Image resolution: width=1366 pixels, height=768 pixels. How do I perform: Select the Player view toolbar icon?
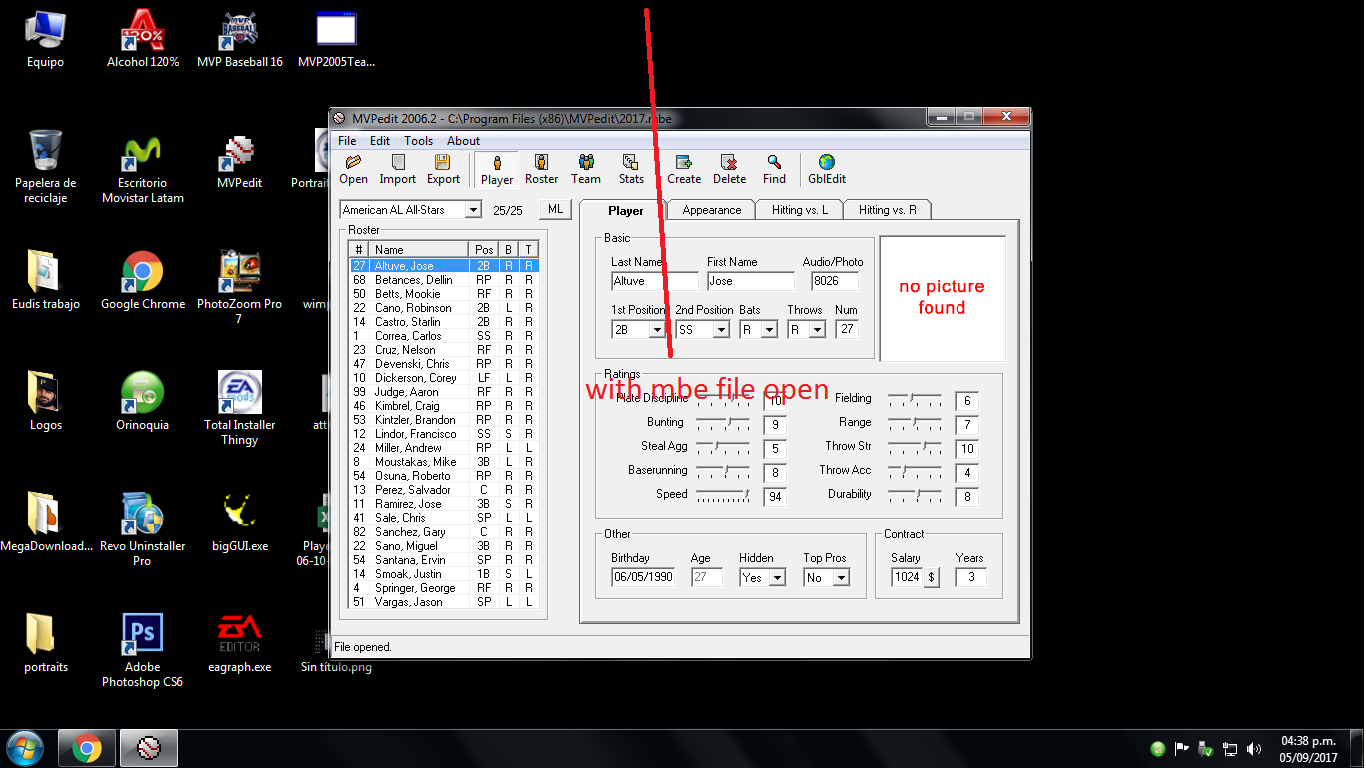[x=497, y=169]
